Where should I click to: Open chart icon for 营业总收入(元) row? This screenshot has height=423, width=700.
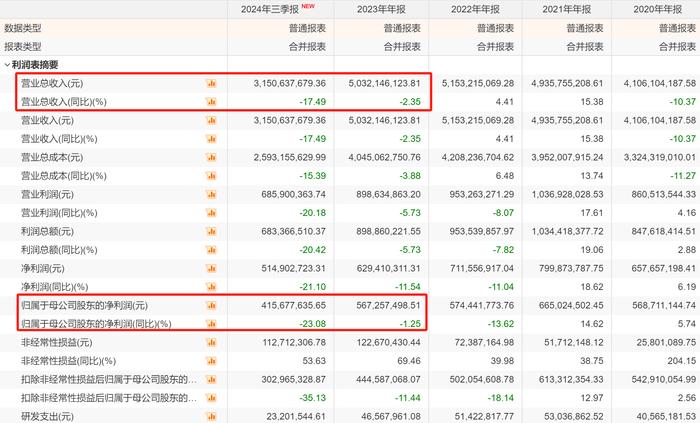(x=211, y=83)
